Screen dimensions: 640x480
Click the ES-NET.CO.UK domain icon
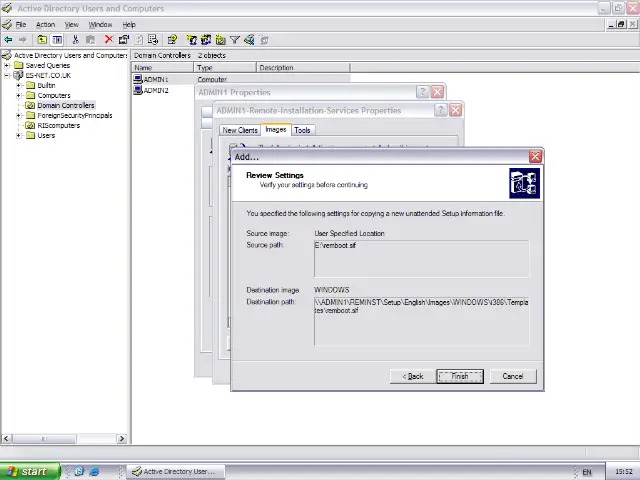pyautogui.click(x=18, y=76)
